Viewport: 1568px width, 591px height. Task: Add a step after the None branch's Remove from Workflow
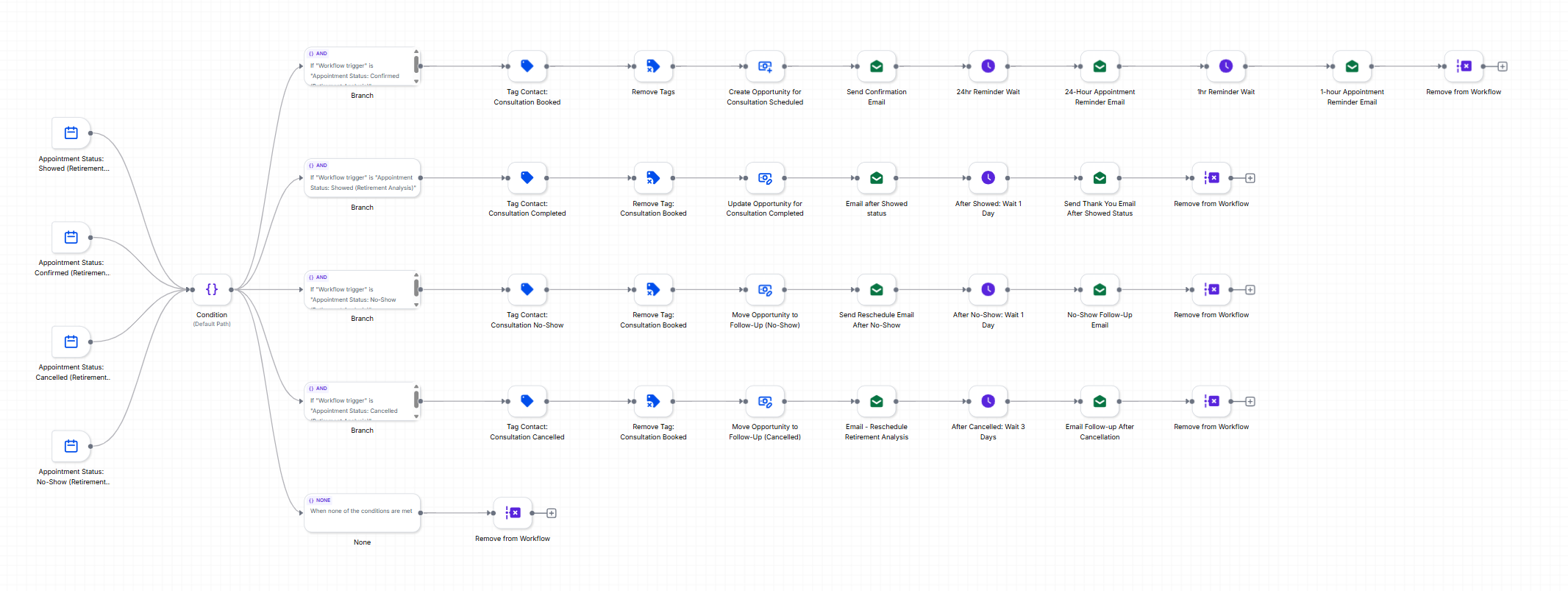point(552,513)
